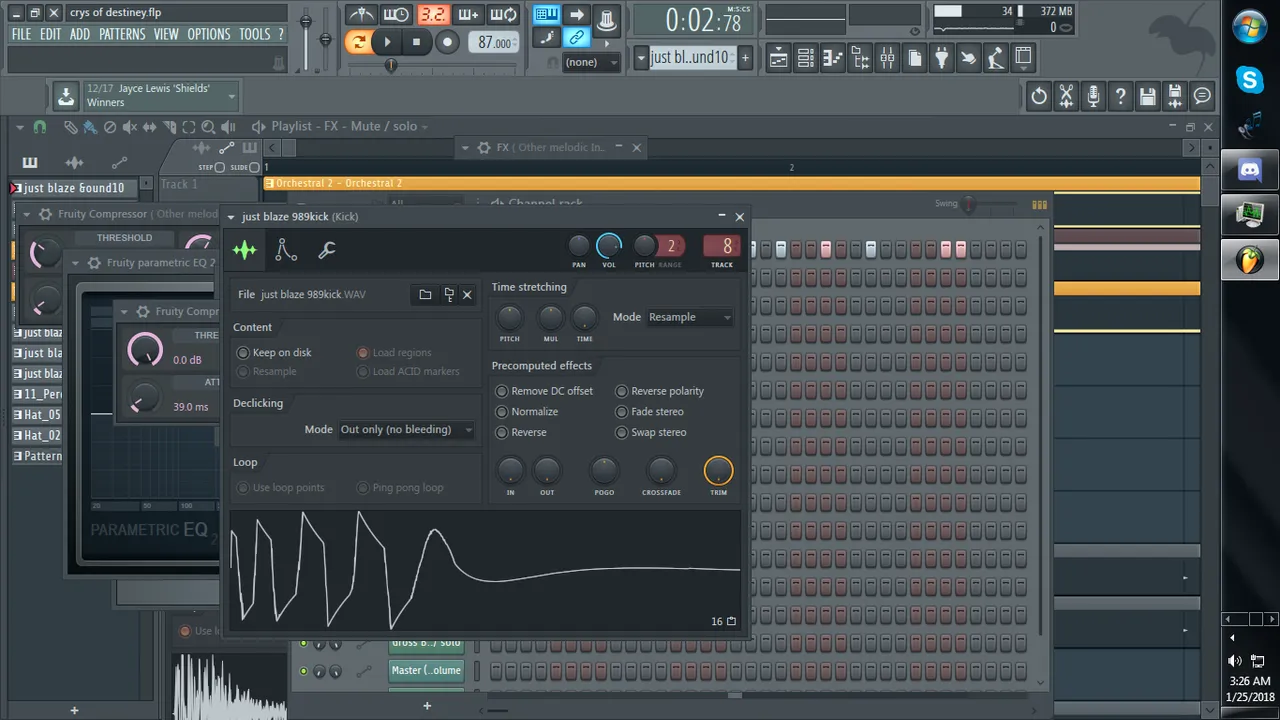Open the Piano roll view button

pos(833,59)
